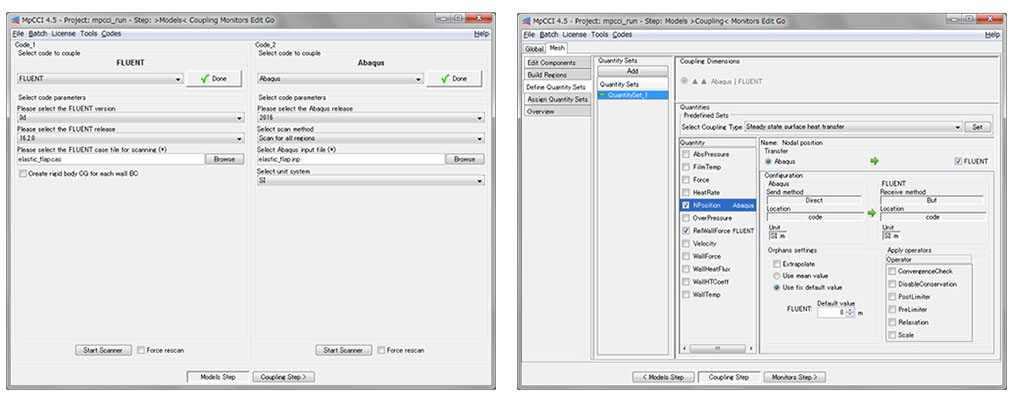Check the WallHTCoeff quantity
Image resolution: width=1013 pixels, height=393 pixels.
click(685, 282)
